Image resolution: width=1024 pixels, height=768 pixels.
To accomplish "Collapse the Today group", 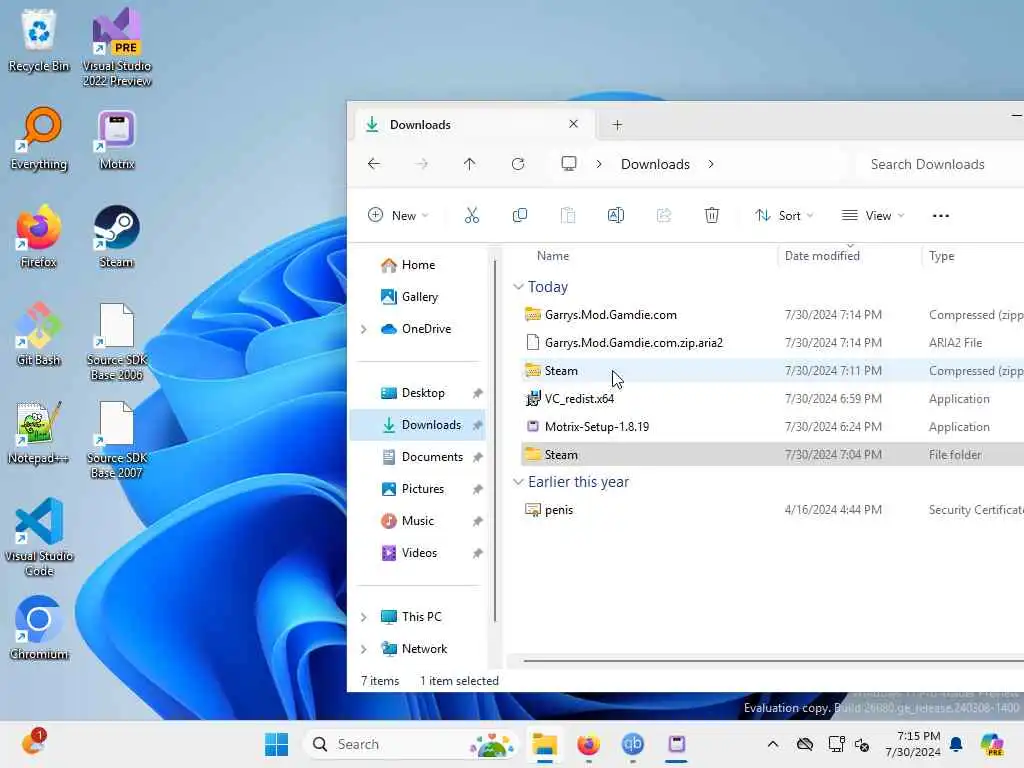I will [x=519, y=287].
